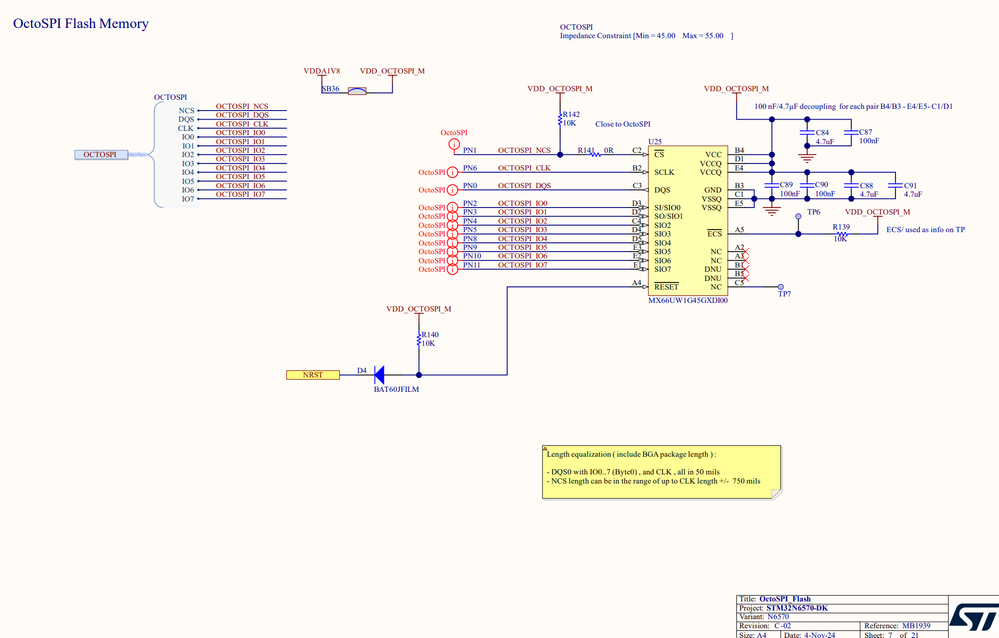Select capacitor C87 symbol
Viewport: 999px width, 638px height.
(851, 133)
